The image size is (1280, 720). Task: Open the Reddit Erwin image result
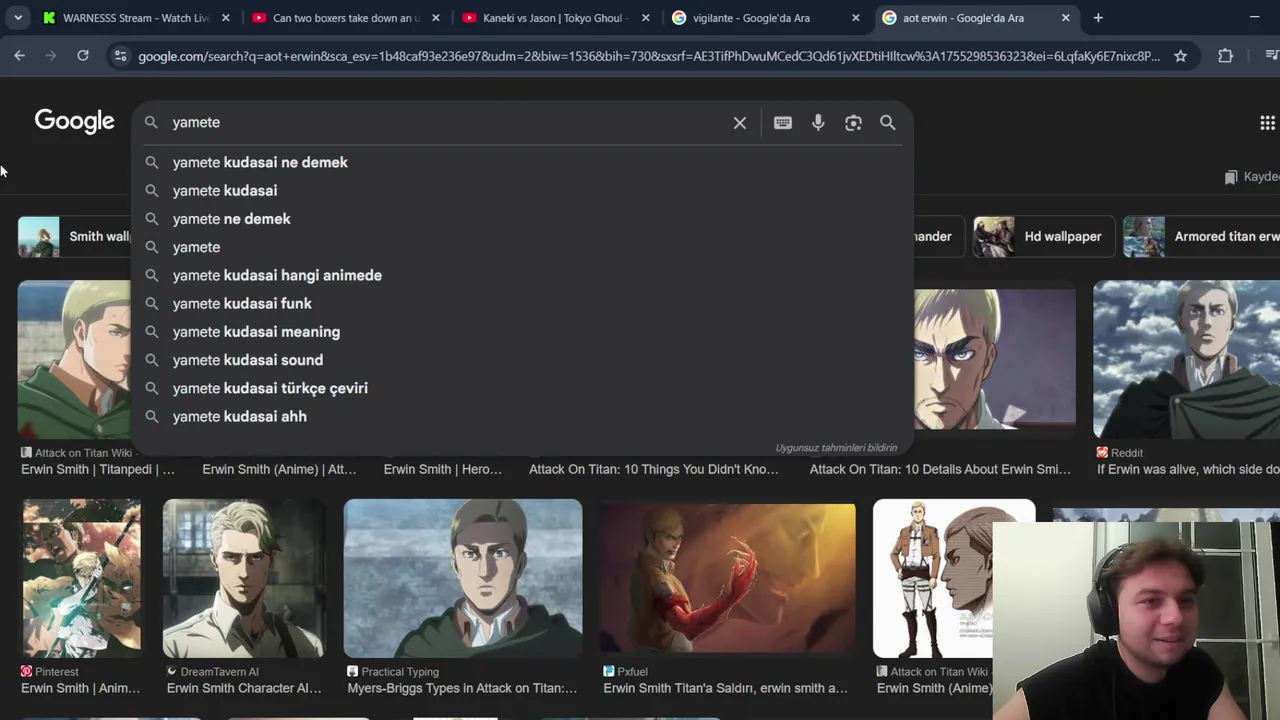tap(1186, 360)
